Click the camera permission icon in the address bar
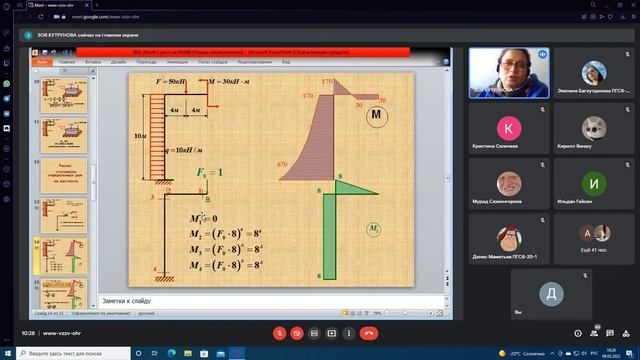The width and height of the screenshot is (640, 360). [x=57, y=17]
